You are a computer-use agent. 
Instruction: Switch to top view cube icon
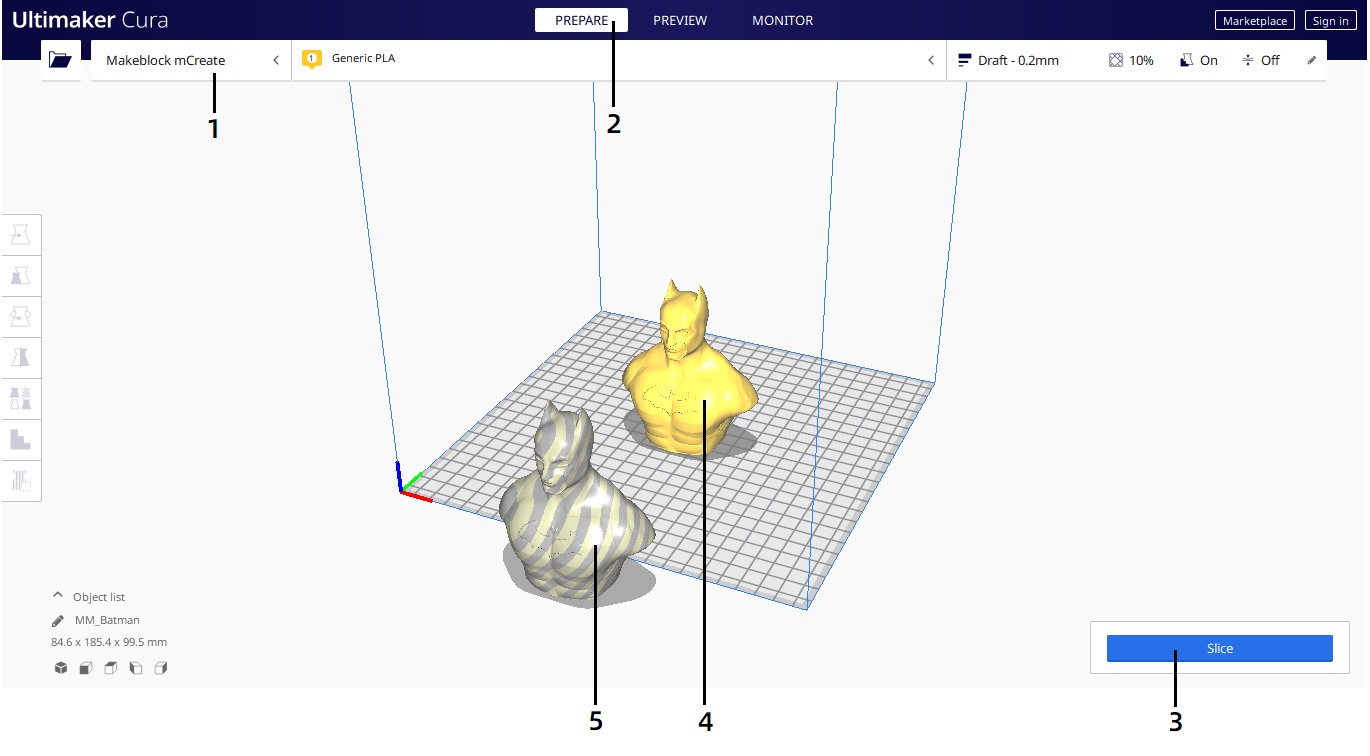coord(111,668)
